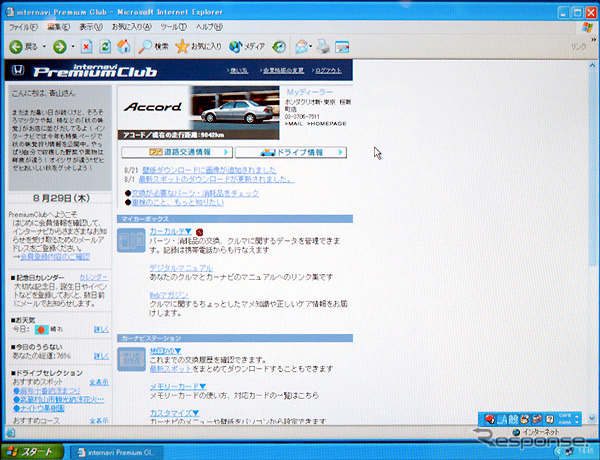Viewport: 600px width, 460px height.
Task: Click the 道路交通情報 button
Action: (x=177, y=152)
